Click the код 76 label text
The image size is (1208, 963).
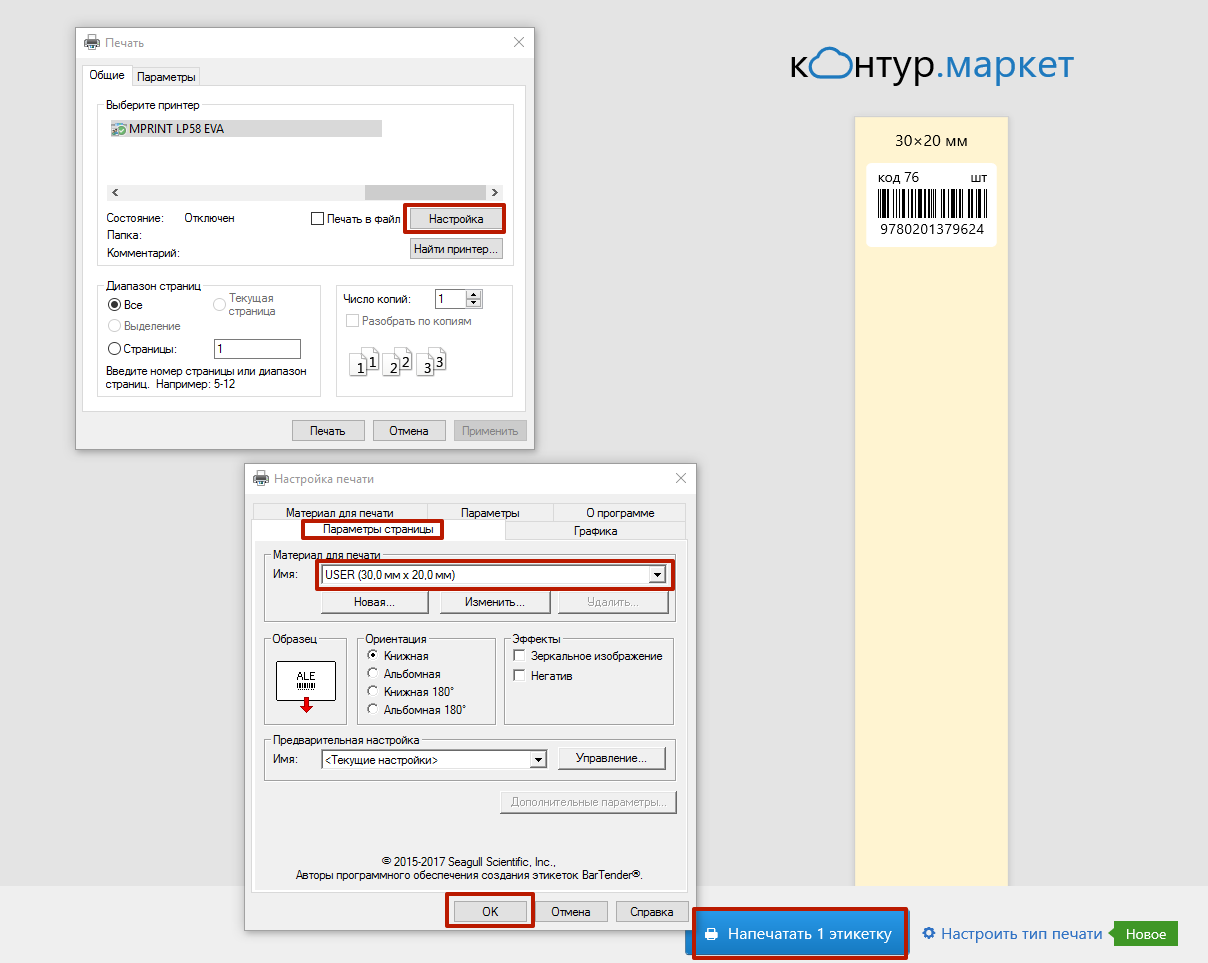tap(898, 178)
